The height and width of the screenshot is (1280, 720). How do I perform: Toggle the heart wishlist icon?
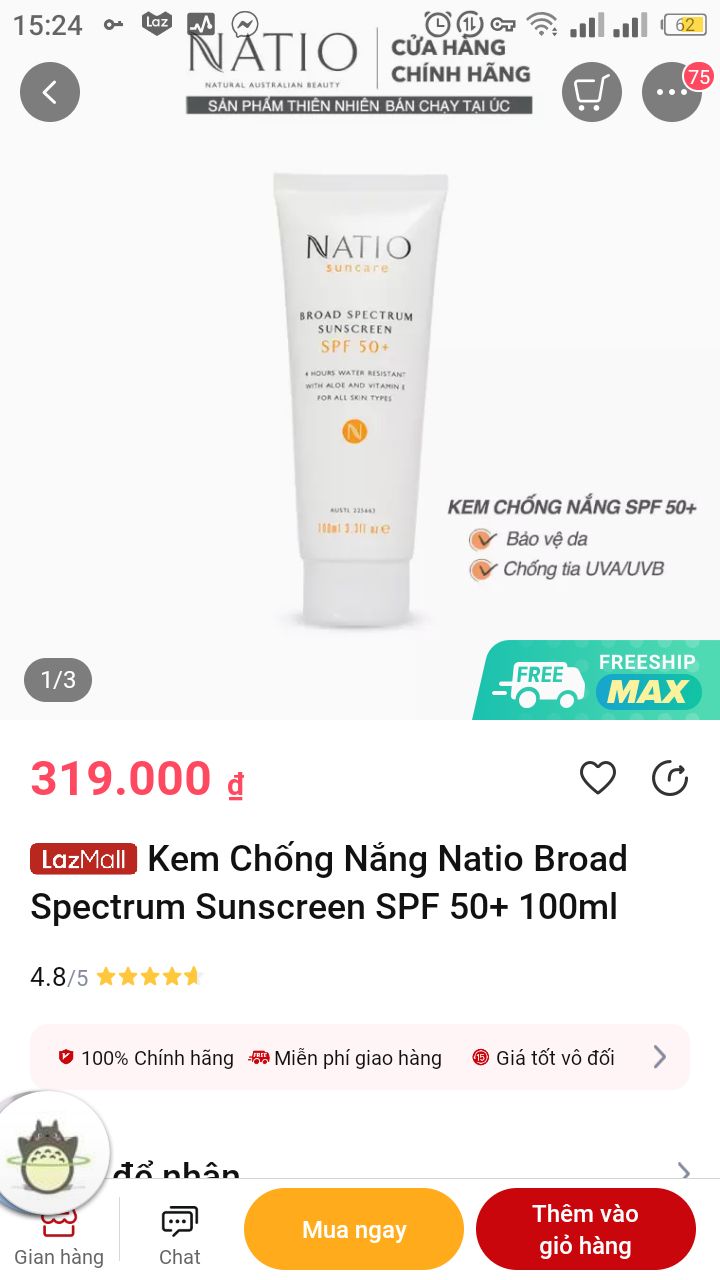click(x=598, y=778)
